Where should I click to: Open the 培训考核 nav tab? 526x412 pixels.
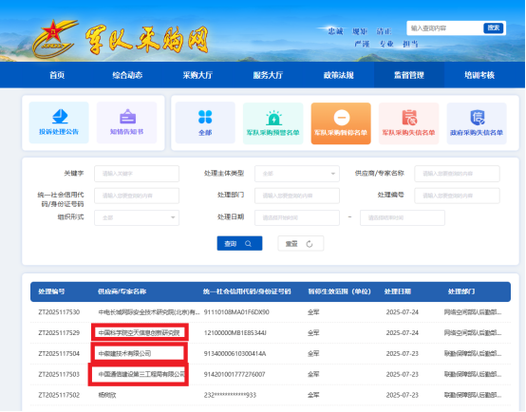pyautogui.click(x=479, y=75)
